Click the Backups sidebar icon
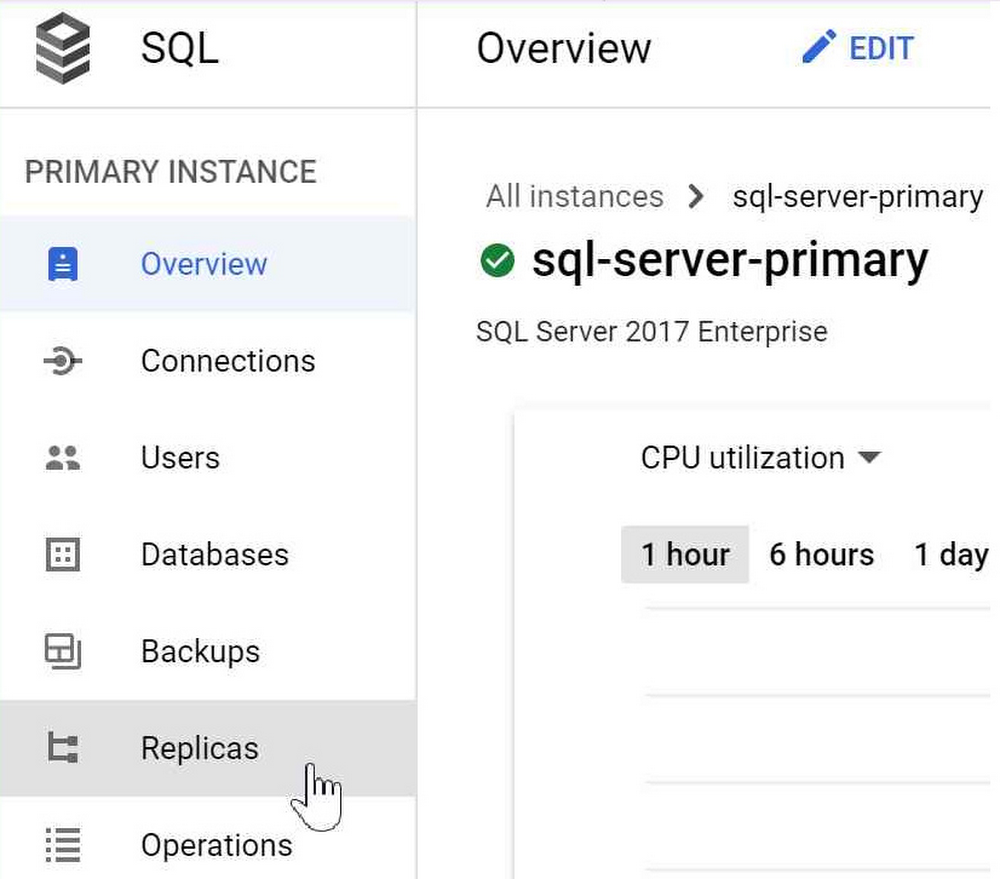 (x=62, y=651)
